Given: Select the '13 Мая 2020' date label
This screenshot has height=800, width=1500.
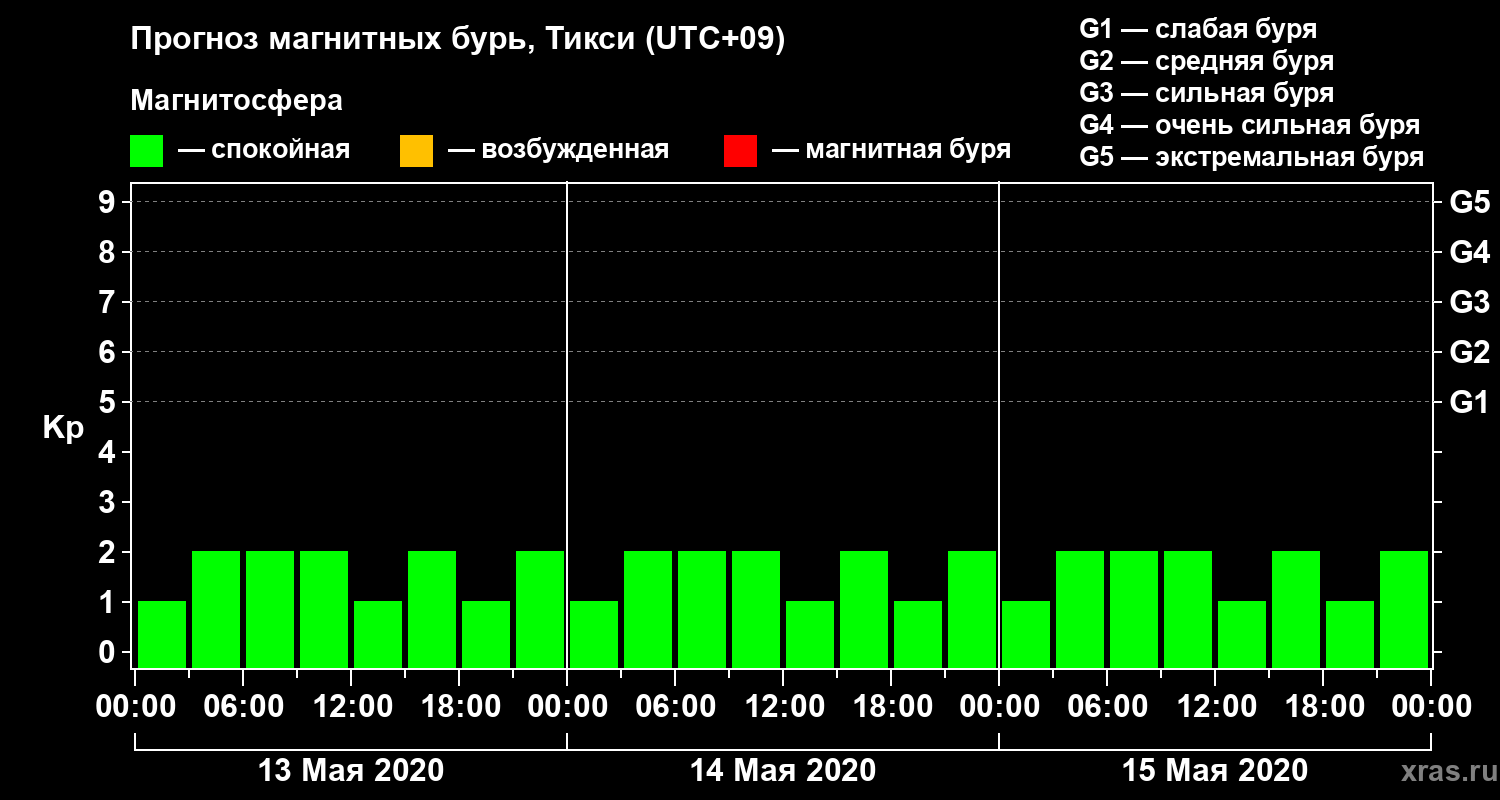Looking at the screenshot, I should (x=351, y=771).
